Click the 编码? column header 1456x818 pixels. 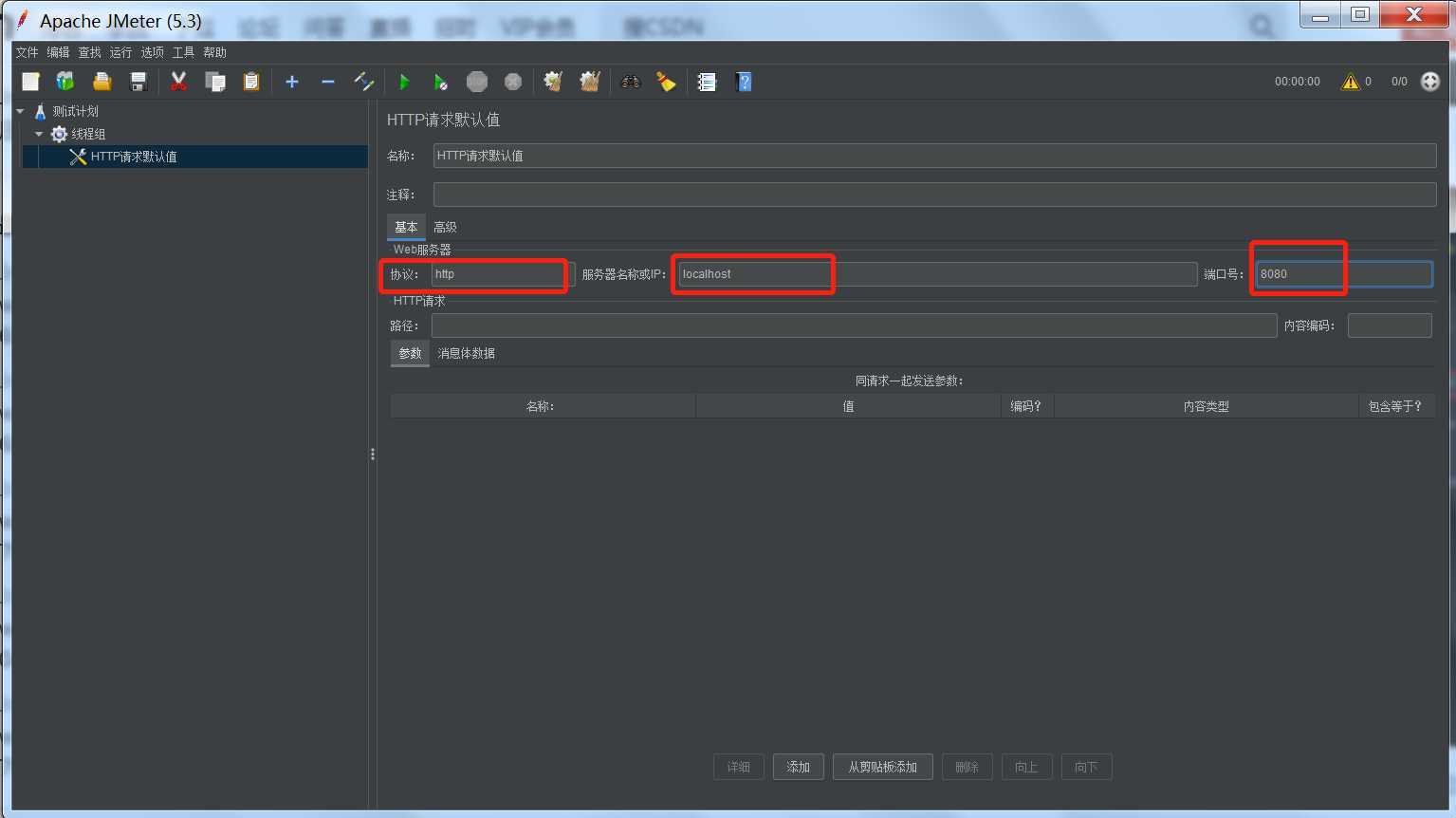pyautogui.click(x=1026, y=406)
